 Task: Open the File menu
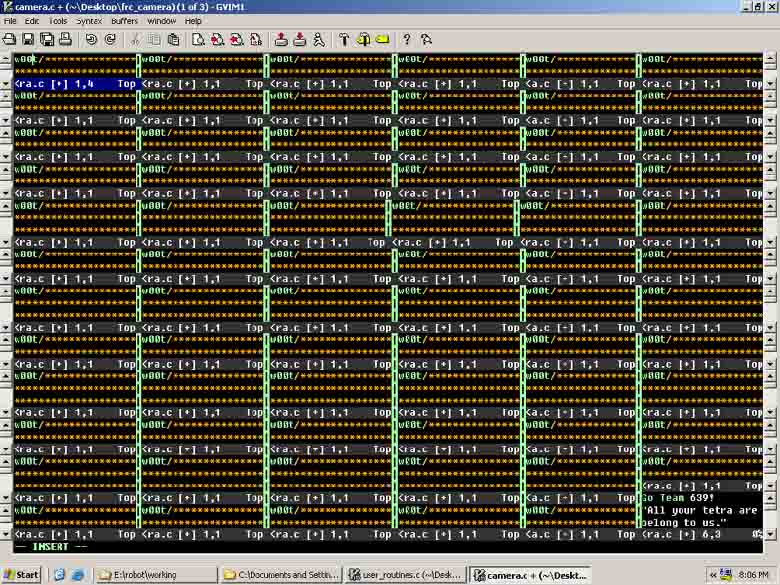pos(10,21)
